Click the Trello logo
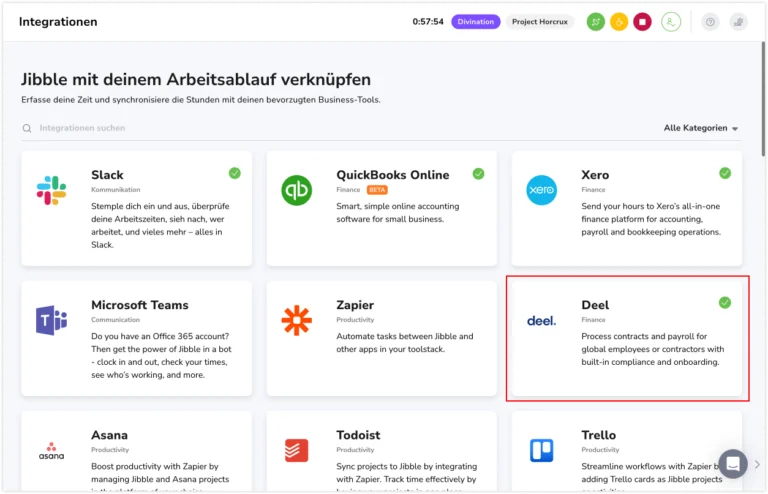This screenshot has width=768, height=494. point(542,450)
